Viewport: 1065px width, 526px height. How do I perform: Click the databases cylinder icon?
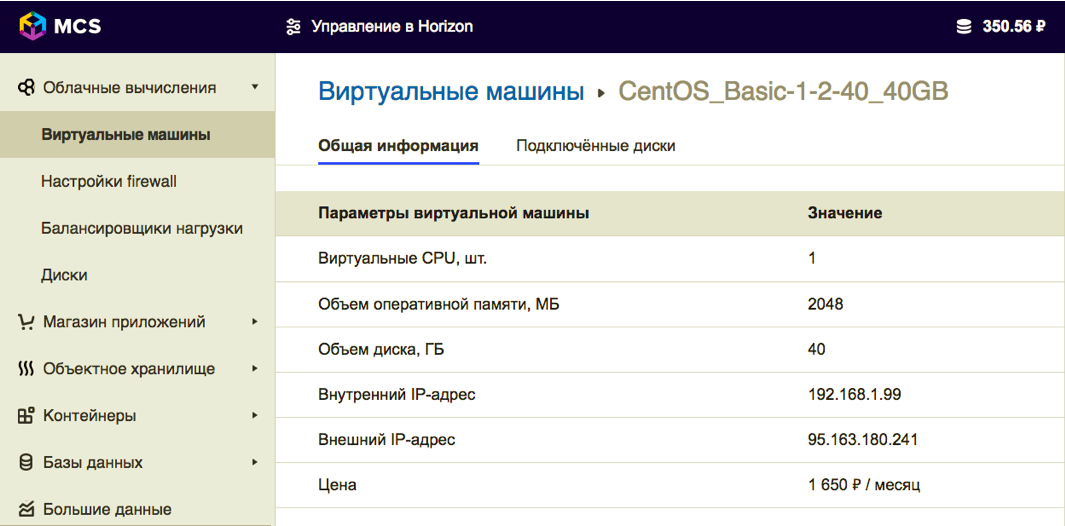click(x=26, y=462)
